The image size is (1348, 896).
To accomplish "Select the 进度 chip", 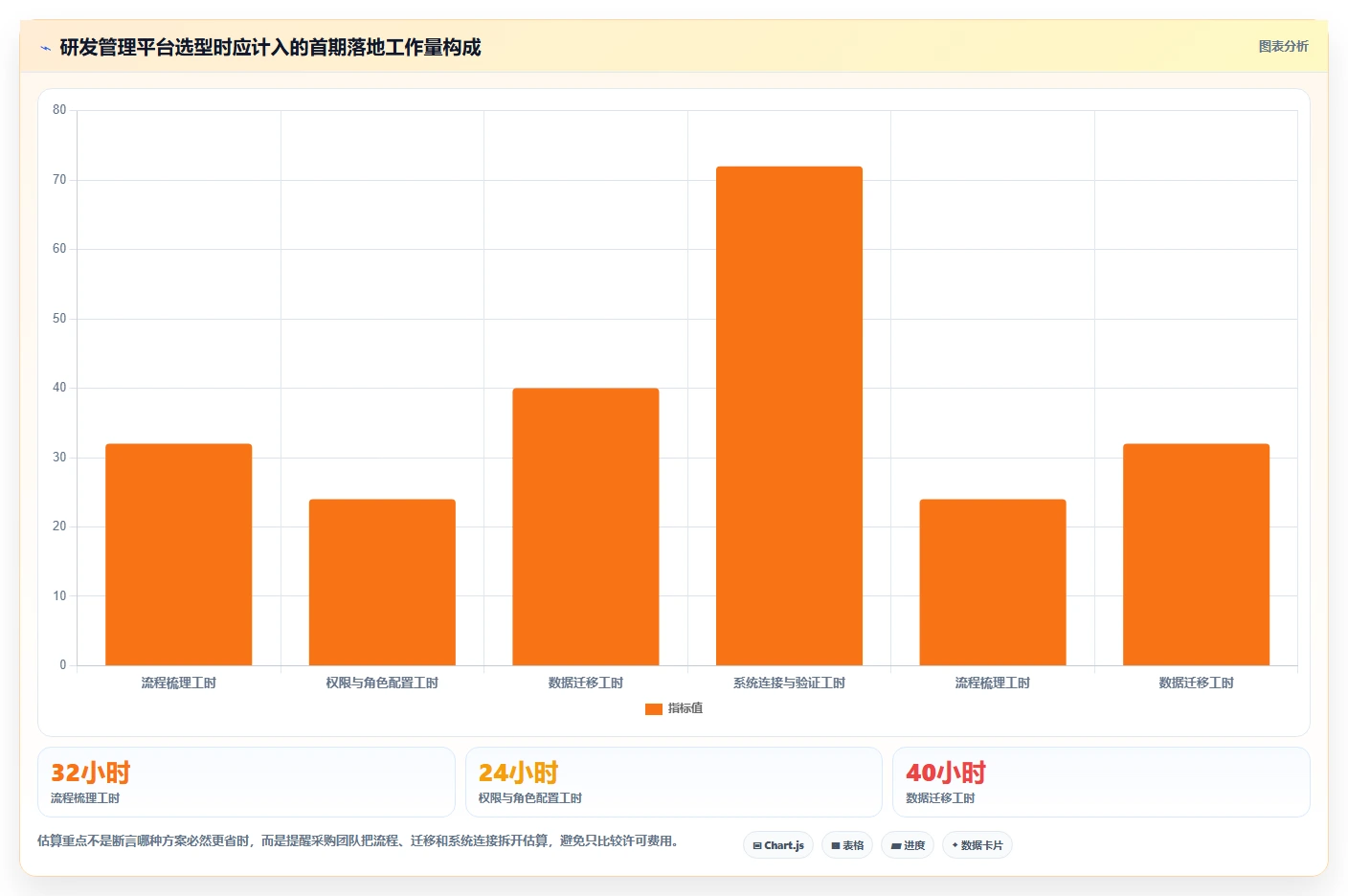I will pos(908,845).
